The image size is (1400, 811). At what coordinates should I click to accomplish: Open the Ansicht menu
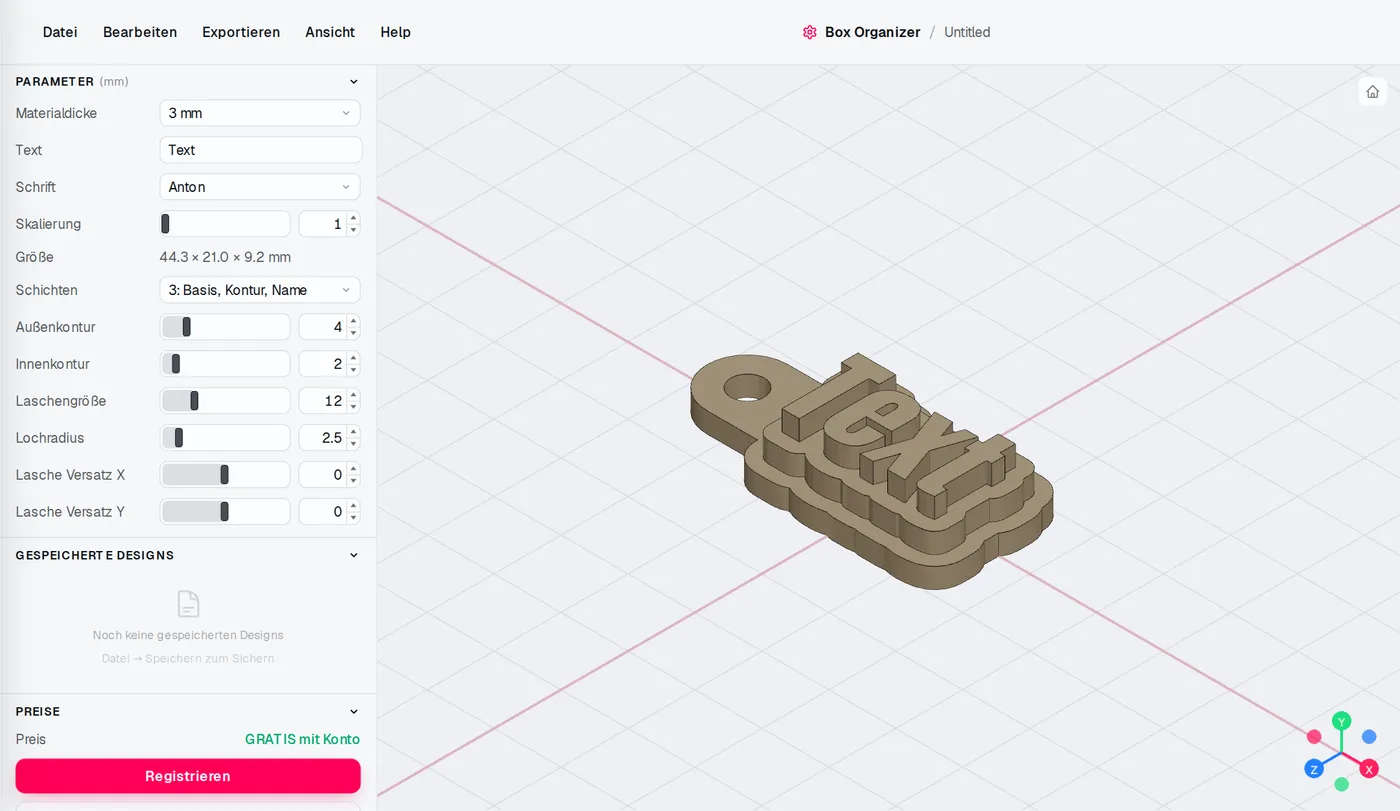(x=330, y=32)
